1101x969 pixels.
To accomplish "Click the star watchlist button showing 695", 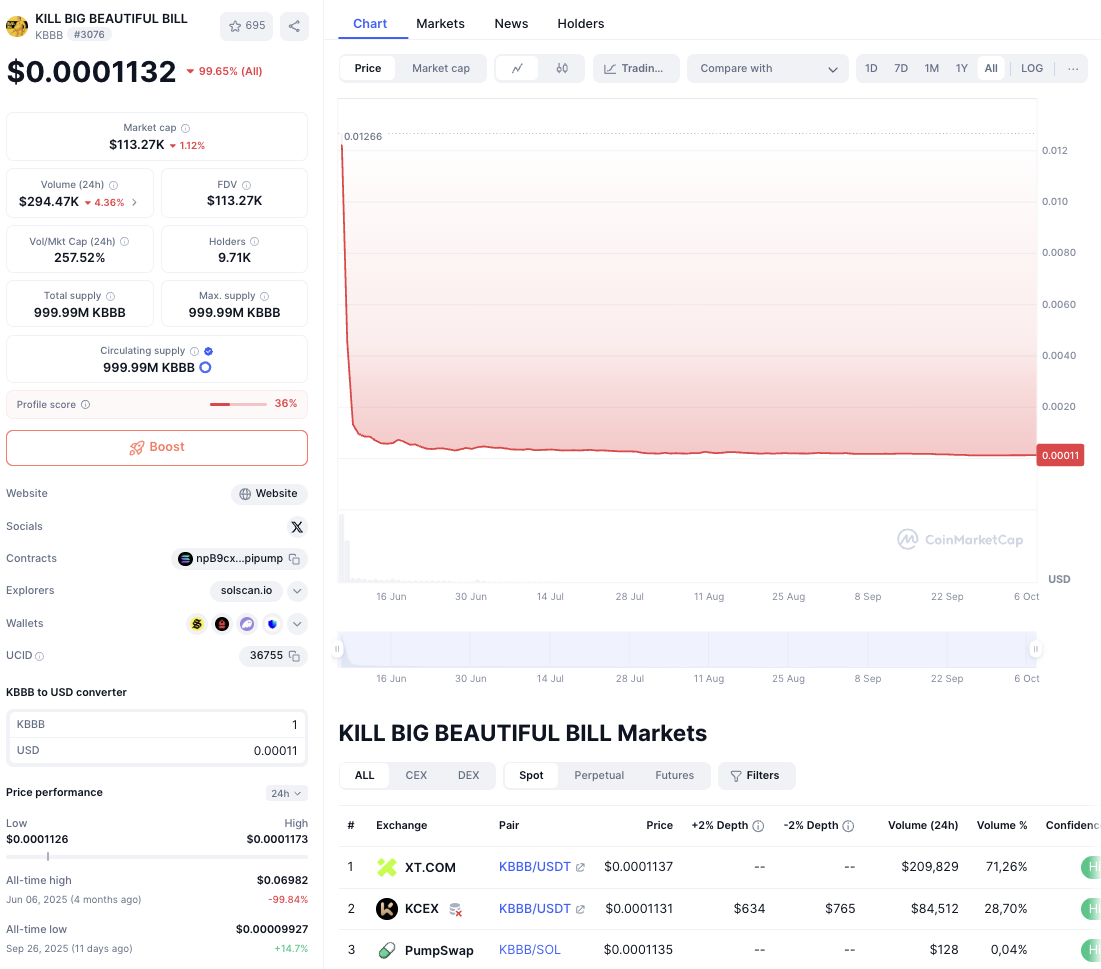I will [x=246, y=26].
